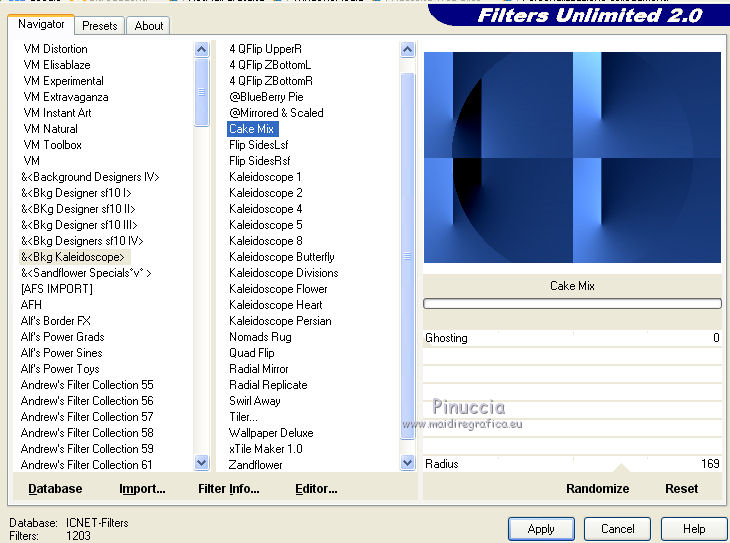The image size is (730, 543).
Task: Select VM Experimental category
Action: coord(63,81)
